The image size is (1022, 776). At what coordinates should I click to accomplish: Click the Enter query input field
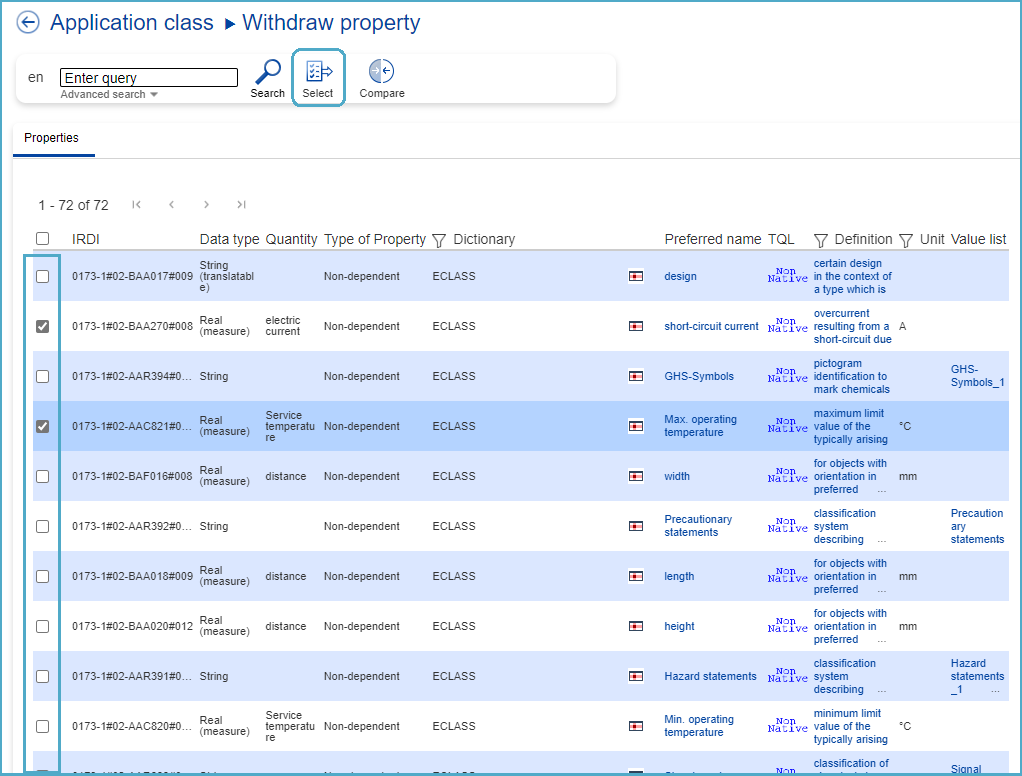(x=149, y=78)
